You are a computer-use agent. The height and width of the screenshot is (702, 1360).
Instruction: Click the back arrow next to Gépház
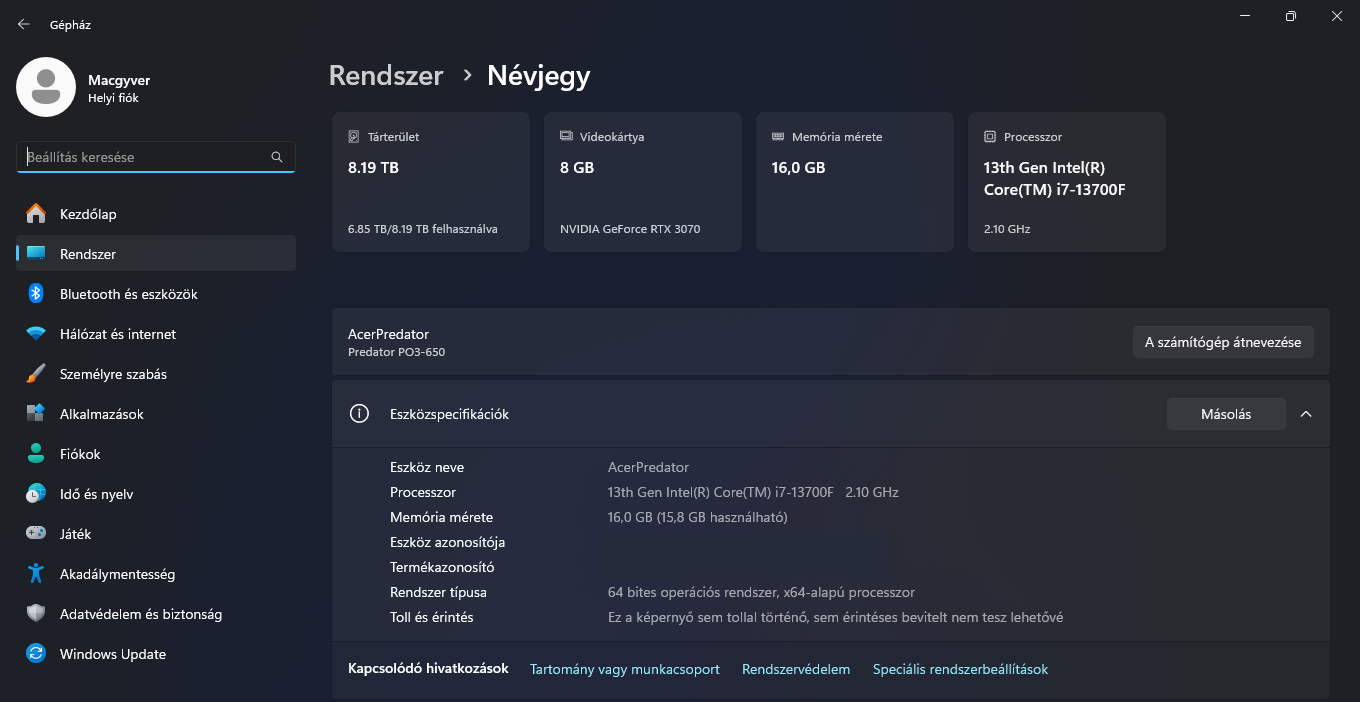(x=22, y=23)
